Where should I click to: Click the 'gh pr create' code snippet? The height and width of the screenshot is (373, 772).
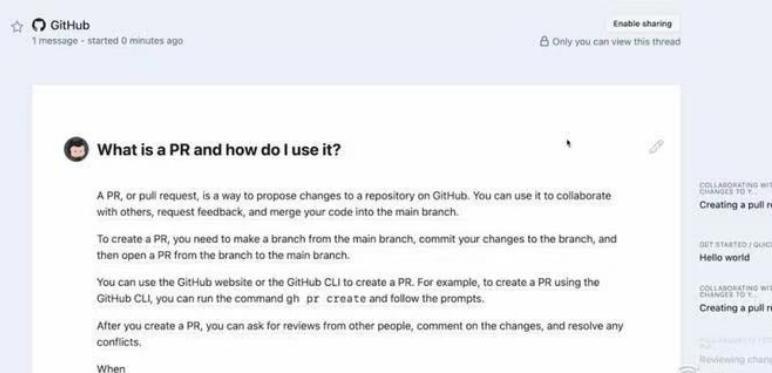[x=326, y=299]
